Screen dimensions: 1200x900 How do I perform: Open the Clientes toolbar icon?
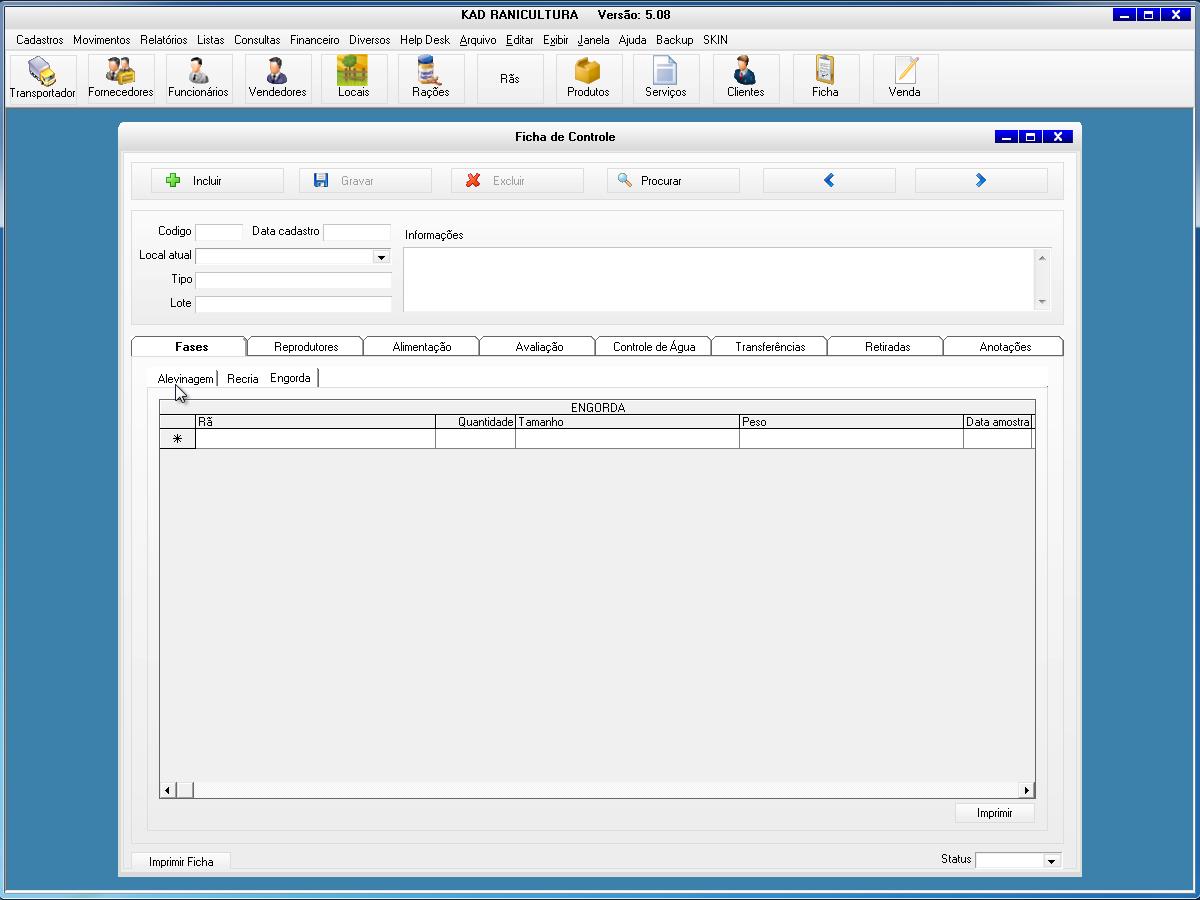[x=746, y=78]
